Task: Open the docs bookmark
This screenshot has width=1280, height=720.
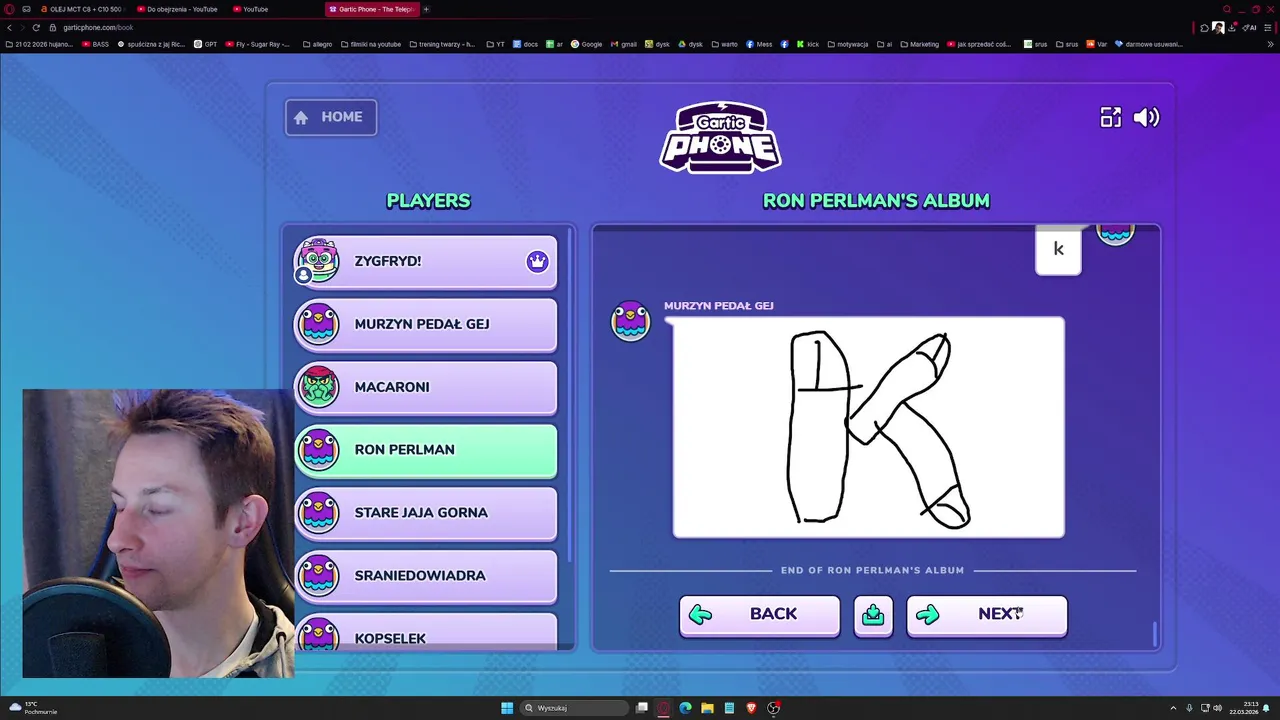Action: coord(525,44)
